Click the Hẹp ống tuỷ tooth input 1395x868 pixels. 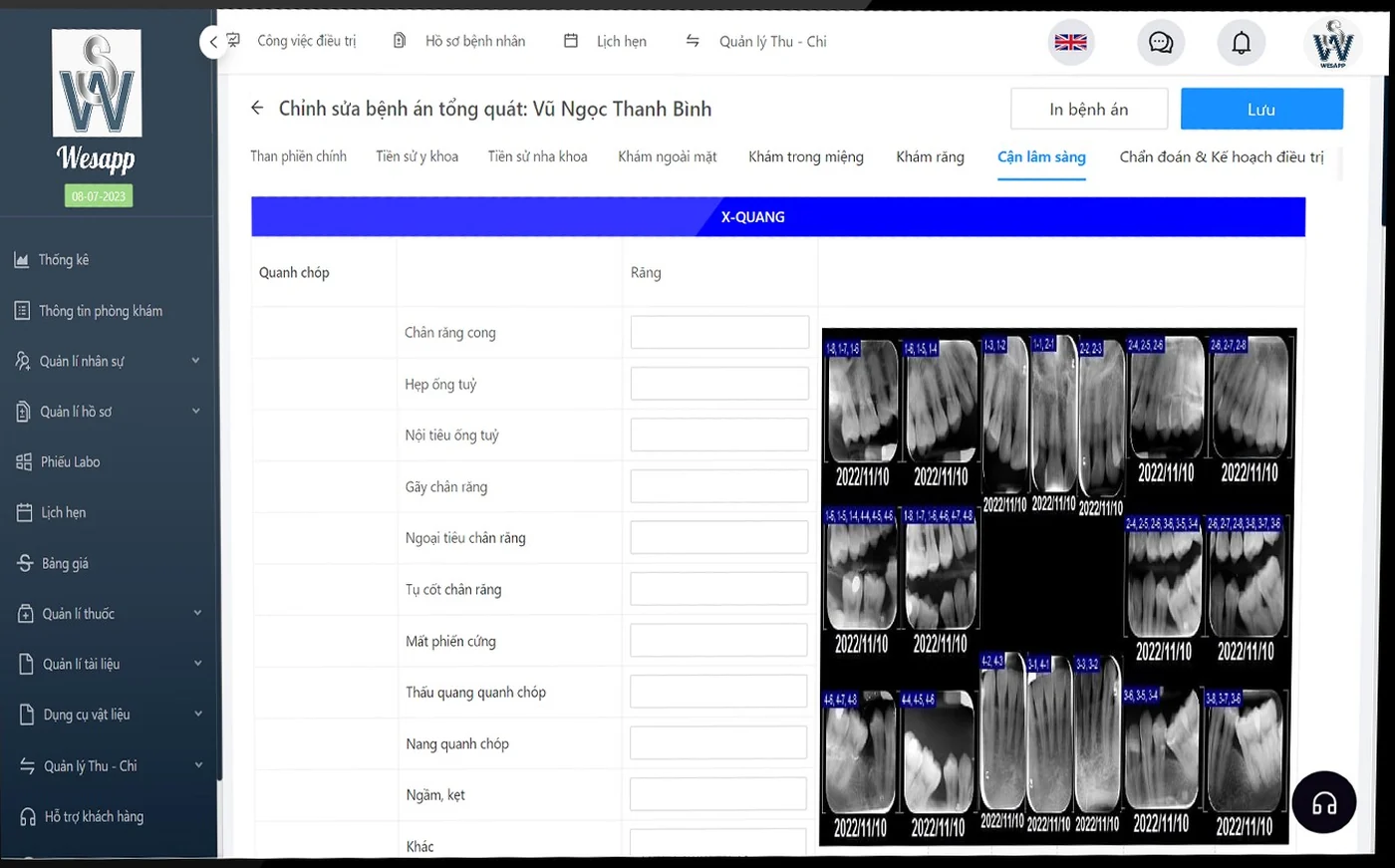[719, 384]
